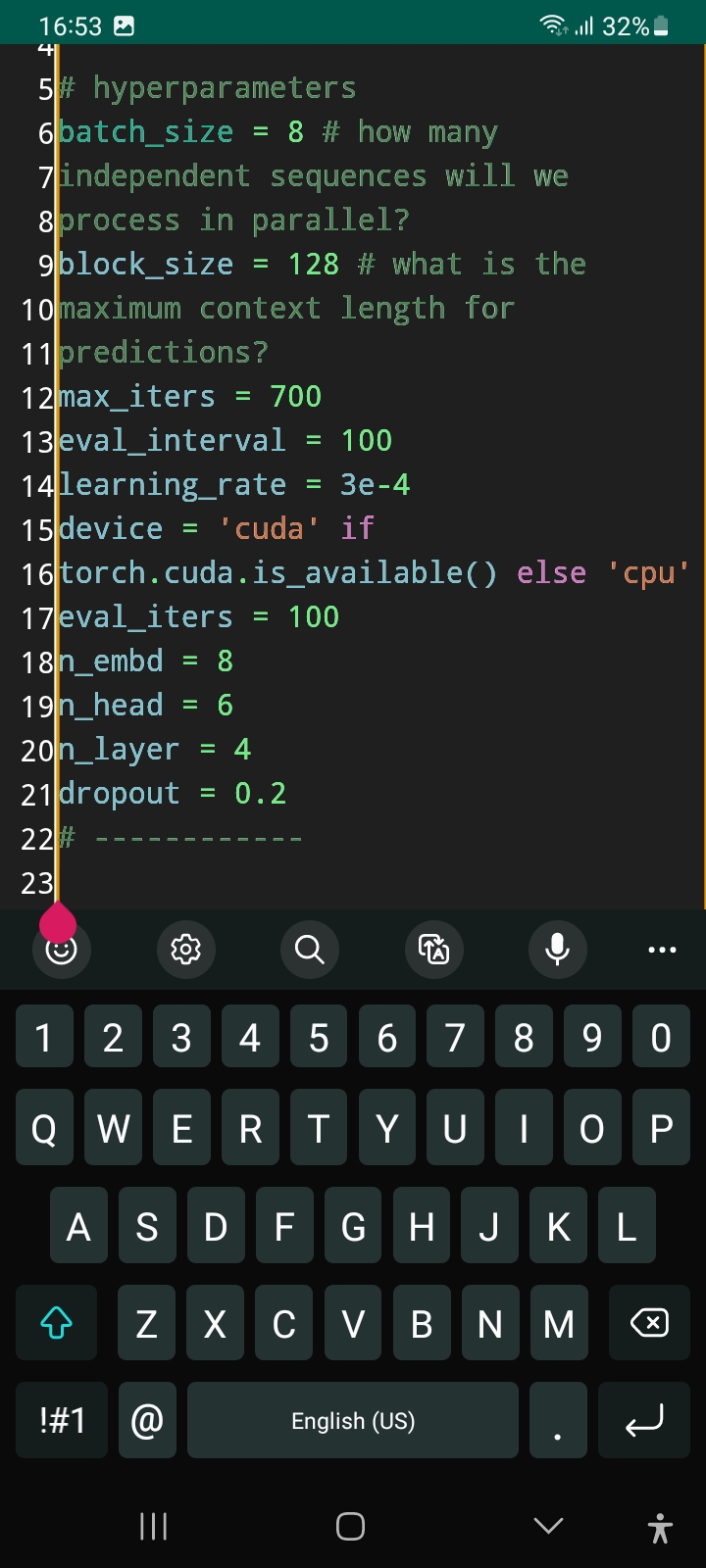
Task: Open keyboard settings with the gear icon
Action: click(185, 950)
